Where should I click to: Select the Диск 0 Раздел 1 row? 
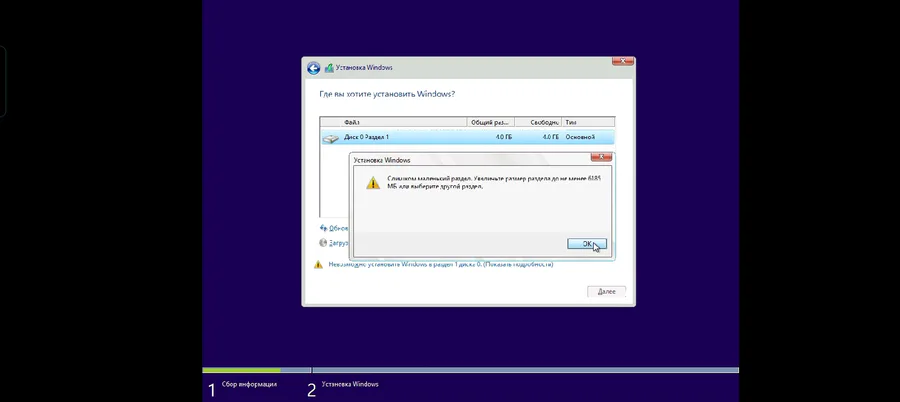pos(467,137)
